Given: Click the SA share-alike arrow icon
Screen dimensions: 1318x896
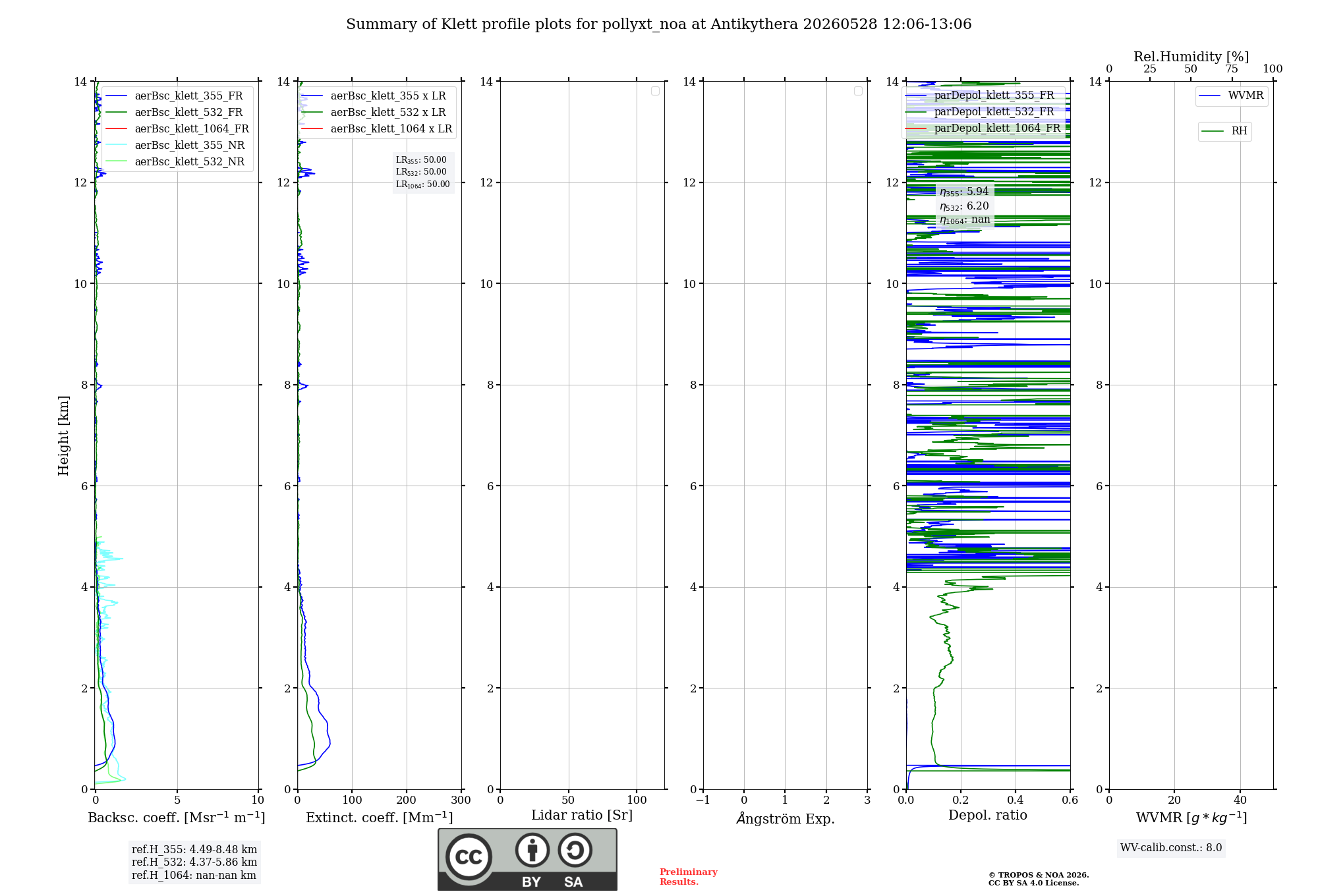Looking at the screenshot, I should coord(575,850).
